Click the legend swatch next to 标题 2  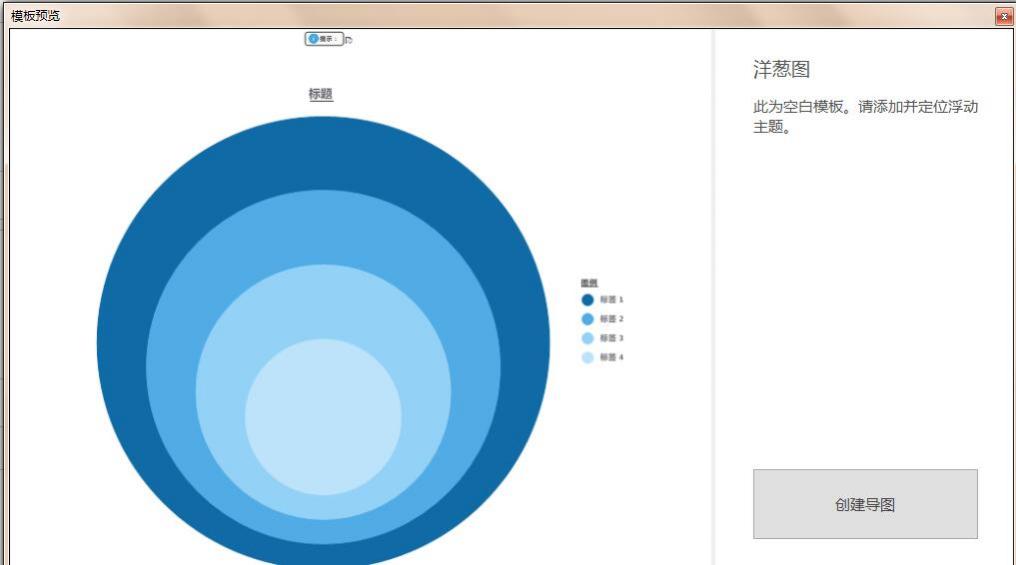[588, 319]
